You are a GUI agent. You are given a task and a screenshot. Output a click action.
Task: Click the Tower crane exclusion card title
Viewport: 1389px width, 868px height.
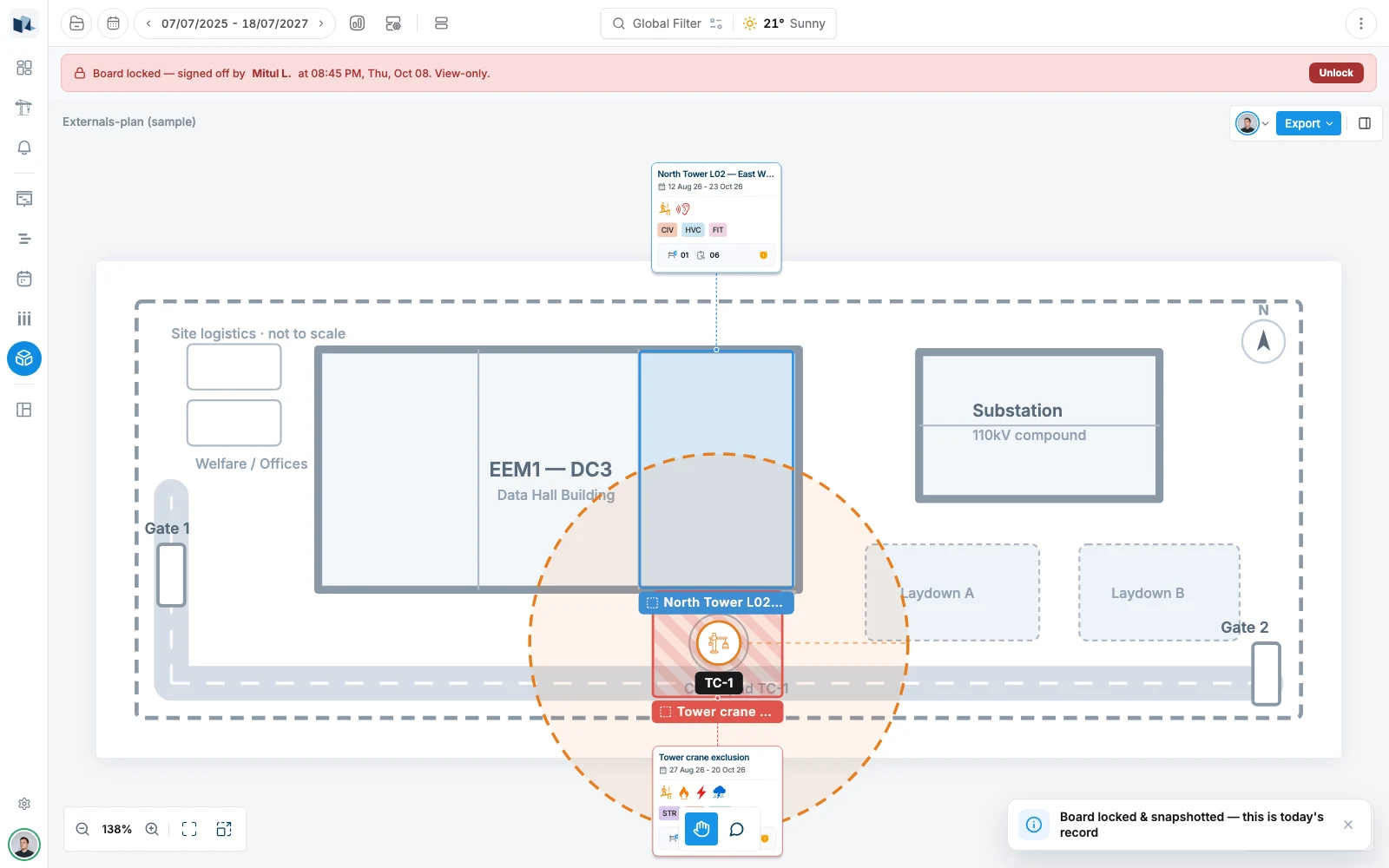tap(704, 757)
